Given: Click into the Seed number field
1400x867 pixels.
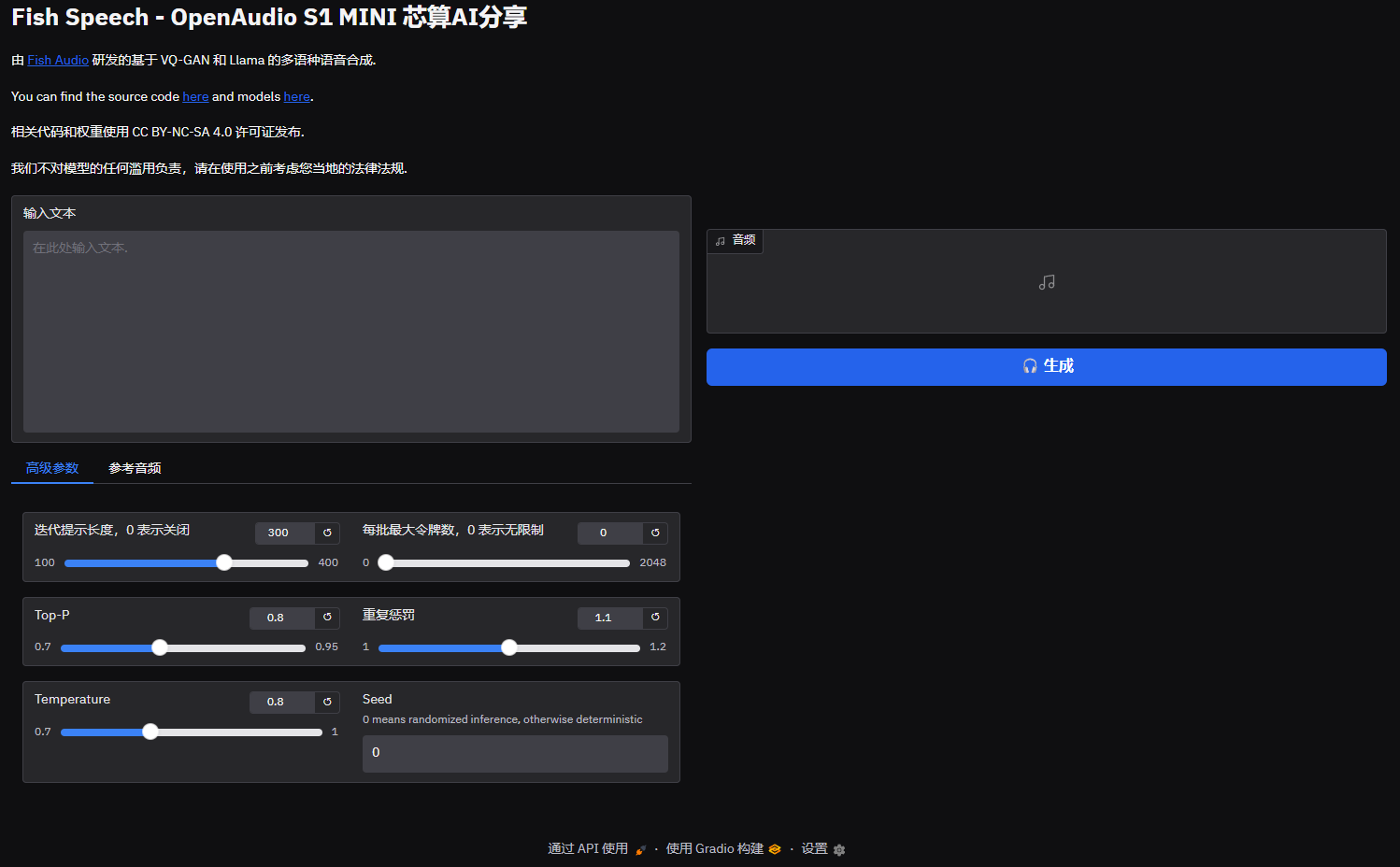Looking at the screenshot, I should [x=514, y=753].
